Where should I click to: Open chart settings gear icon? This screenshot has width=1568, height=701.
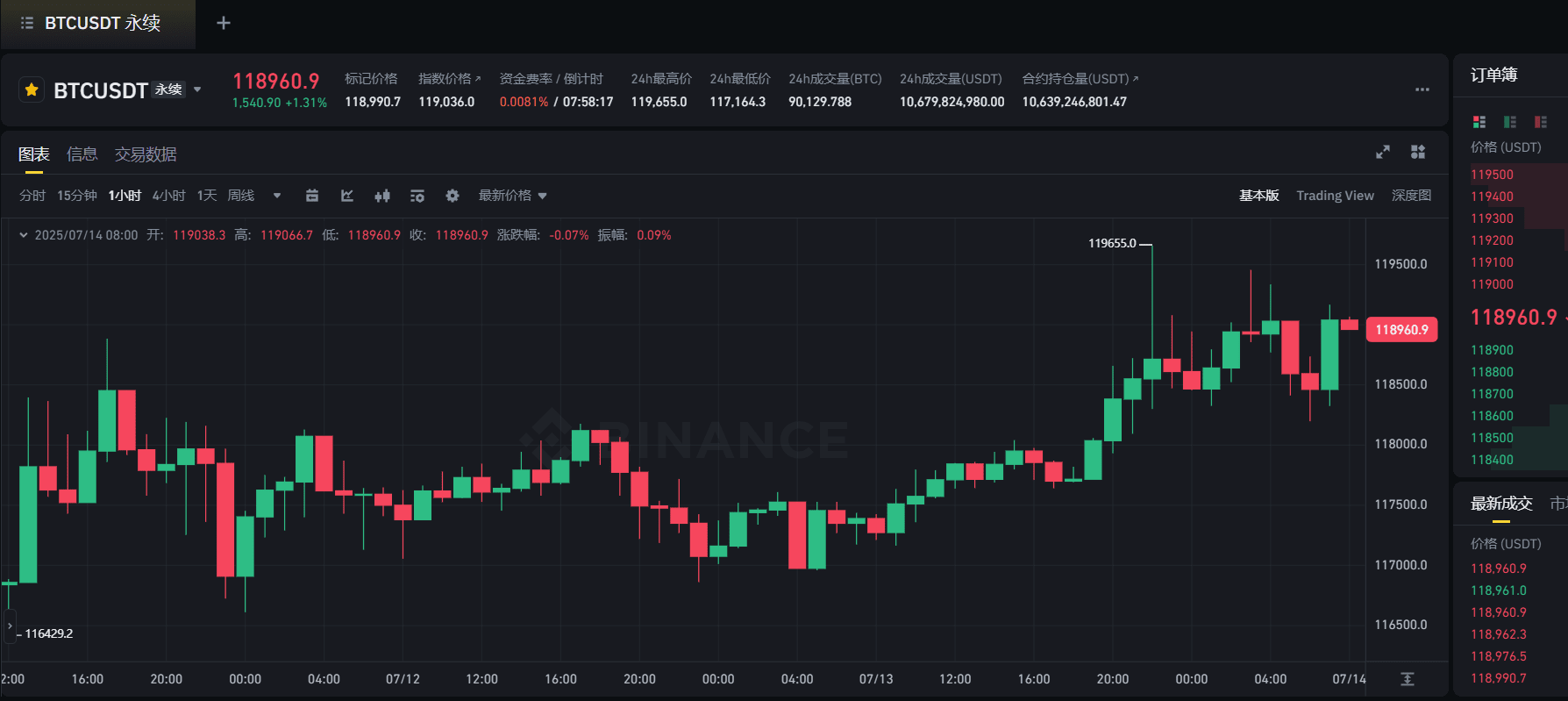click(x=453, y=196)
